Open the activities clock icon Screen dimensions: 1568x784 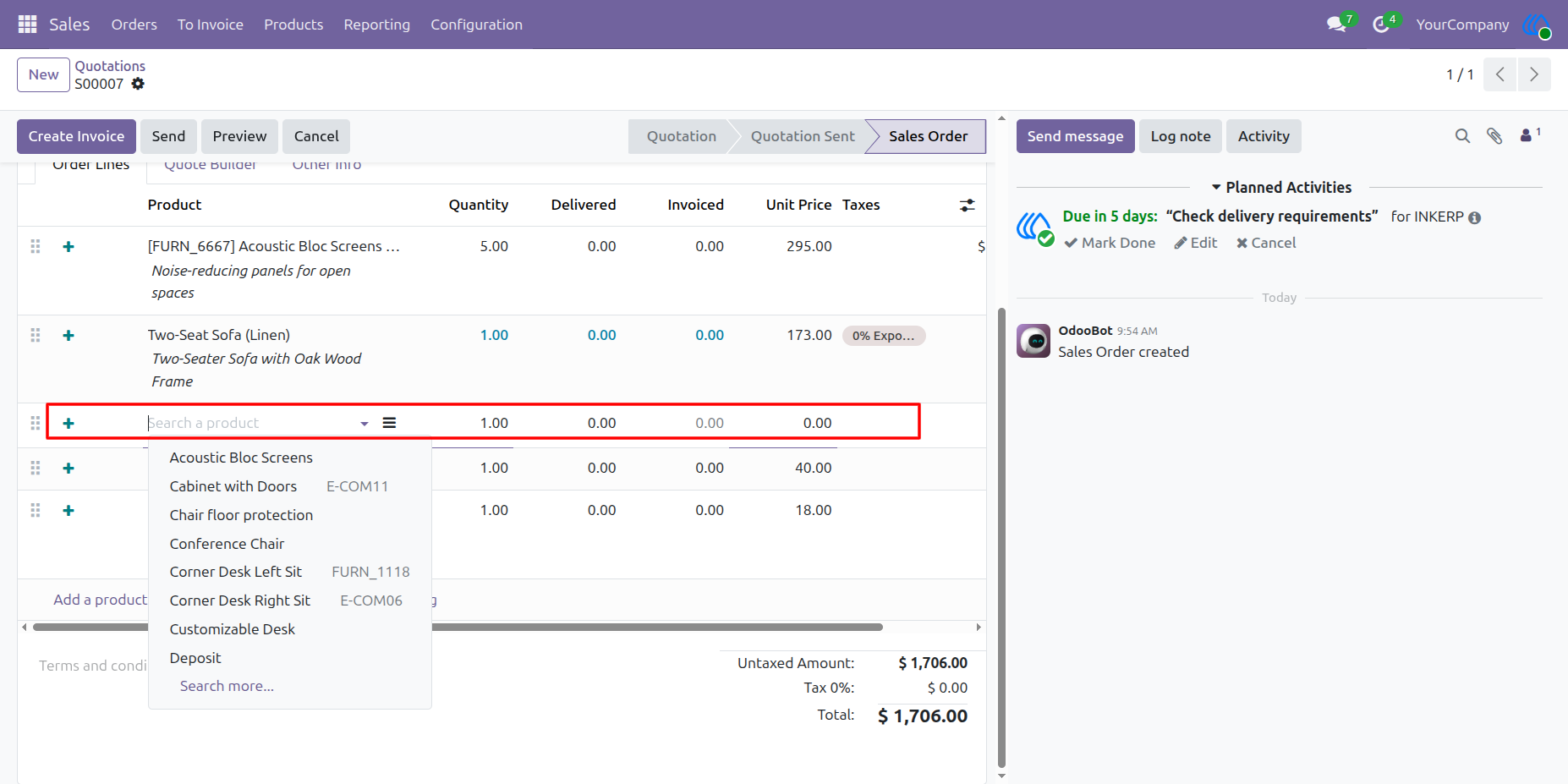pos(1381,25)
